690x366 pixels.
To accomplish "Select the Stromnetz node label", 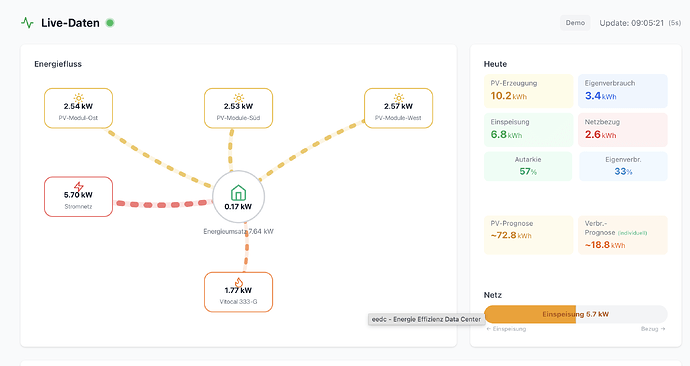I will (x=78, y=206).
